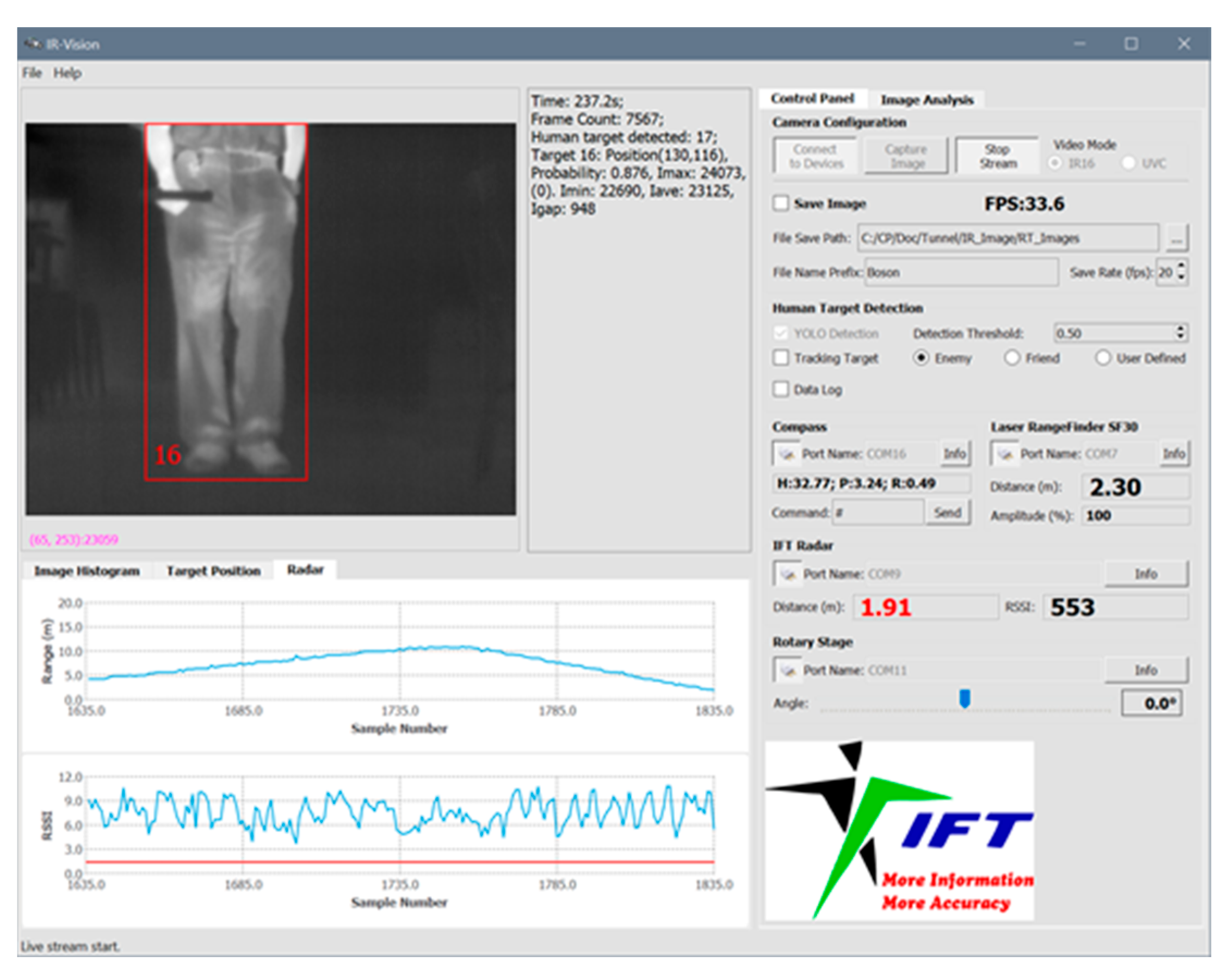This screenshot has width=1229, height=980.
Task: Switch to the Image Histogram tab
Action: (87, 571)
